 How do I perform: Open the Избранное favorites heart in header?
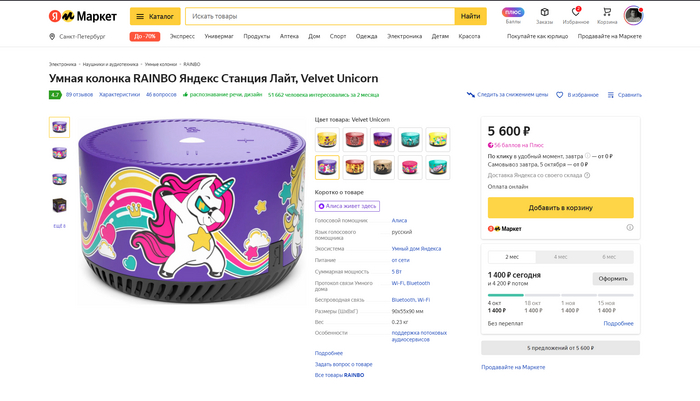[x=575, y=15]
